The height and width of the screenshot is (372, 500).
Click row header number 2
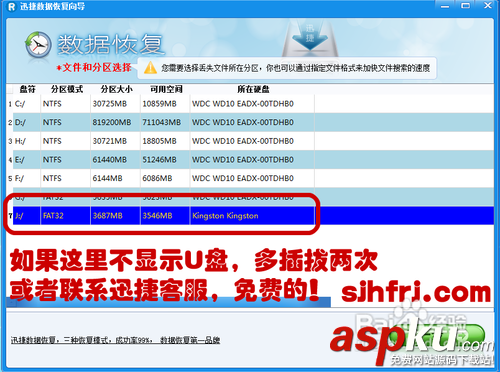[10, 123]
